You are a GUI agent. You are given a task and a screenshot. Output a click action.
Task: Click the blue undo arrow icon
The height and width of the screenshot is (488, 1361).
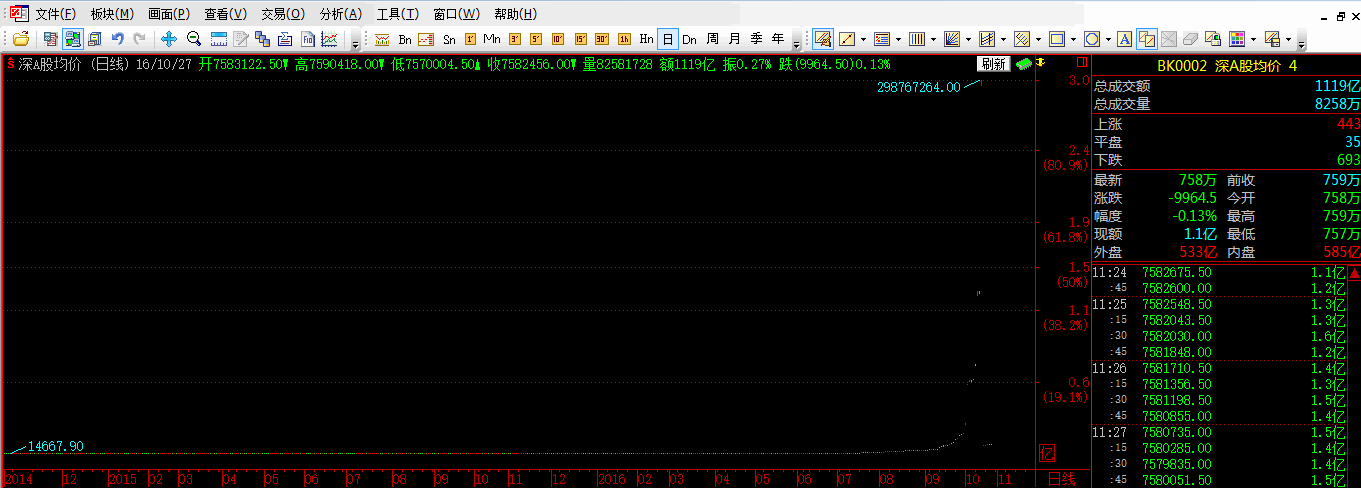click(117, 39)
